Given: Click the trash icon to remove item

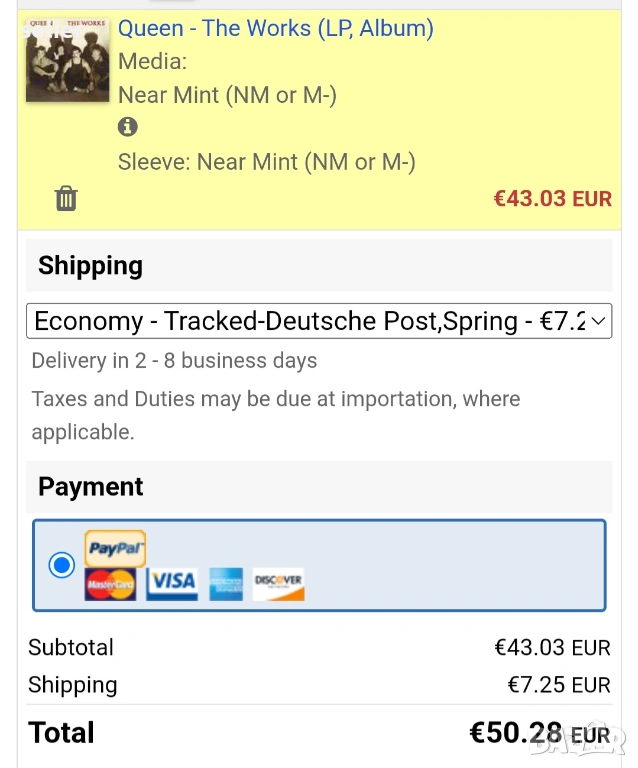Looking at the screenshot, I should click(66, 198).
